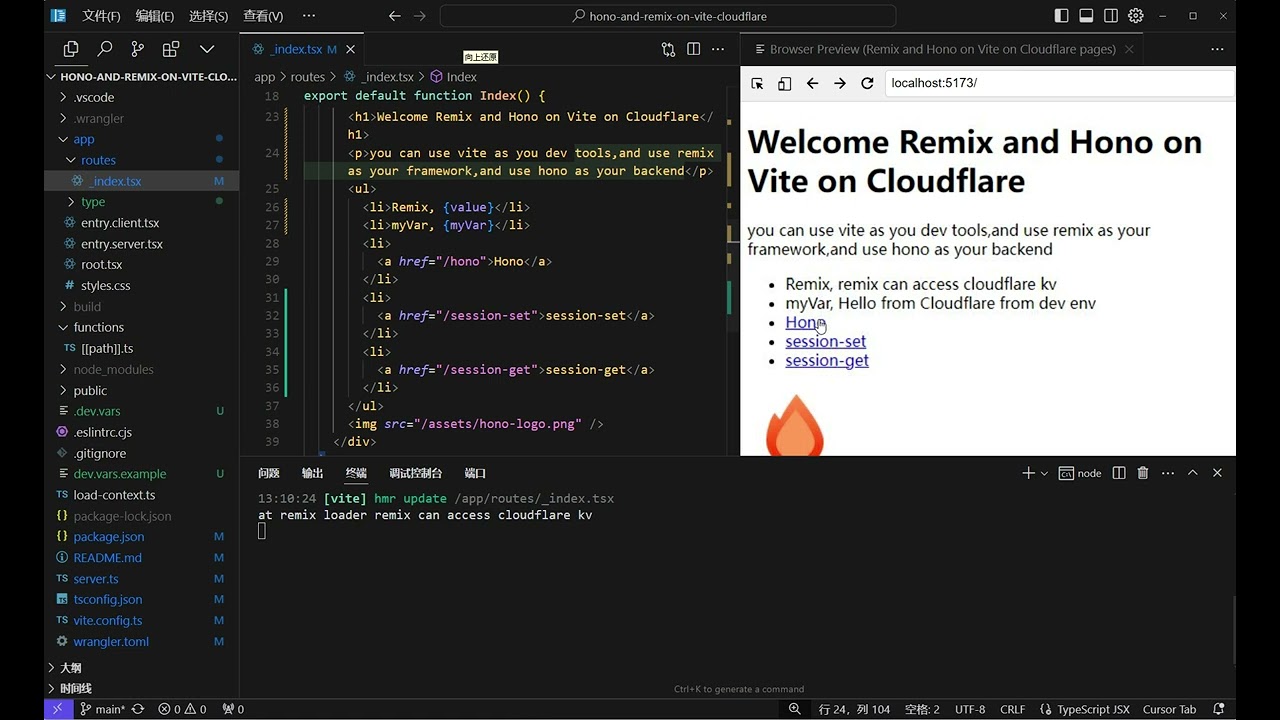Image resolution: width=1280 pixels, height=720 pixels.
Task: Click the notifications bell in the status bar
Action: tap(1219, 709)
